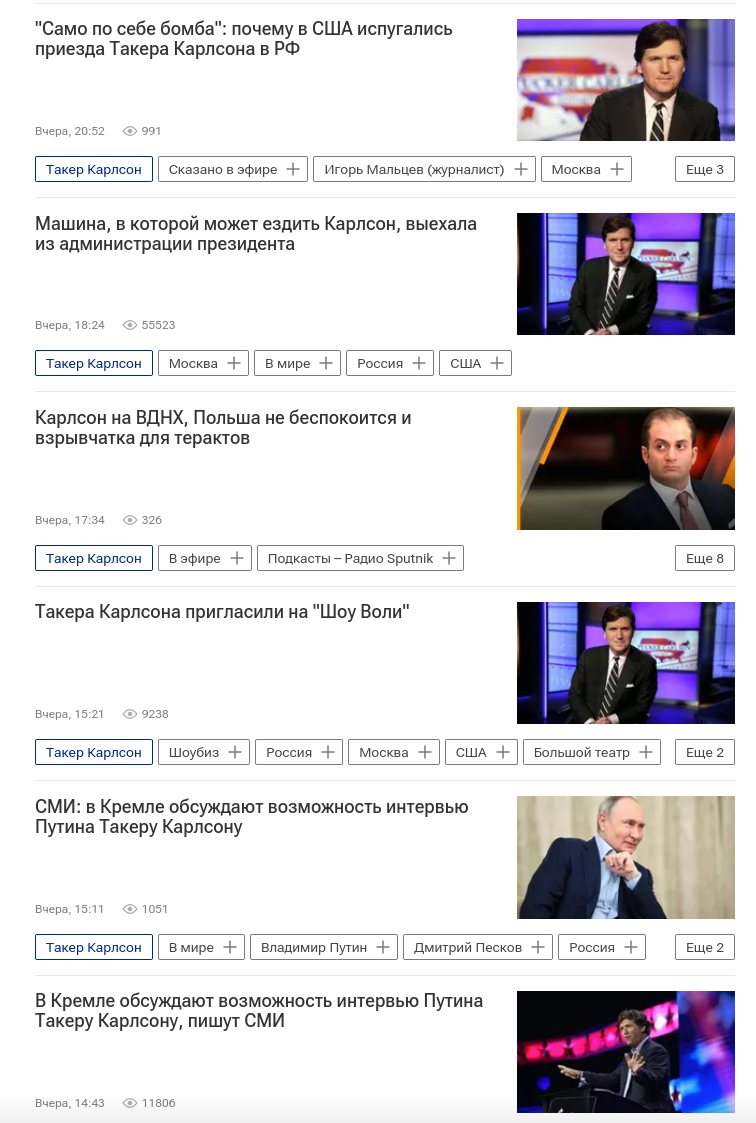Image resolution: width=756 pixels, height=1123 pixels.
Task: Open headline 'Такера Карлсона пригласили на "Шоу Воли"'
Action: pos(222,612)
